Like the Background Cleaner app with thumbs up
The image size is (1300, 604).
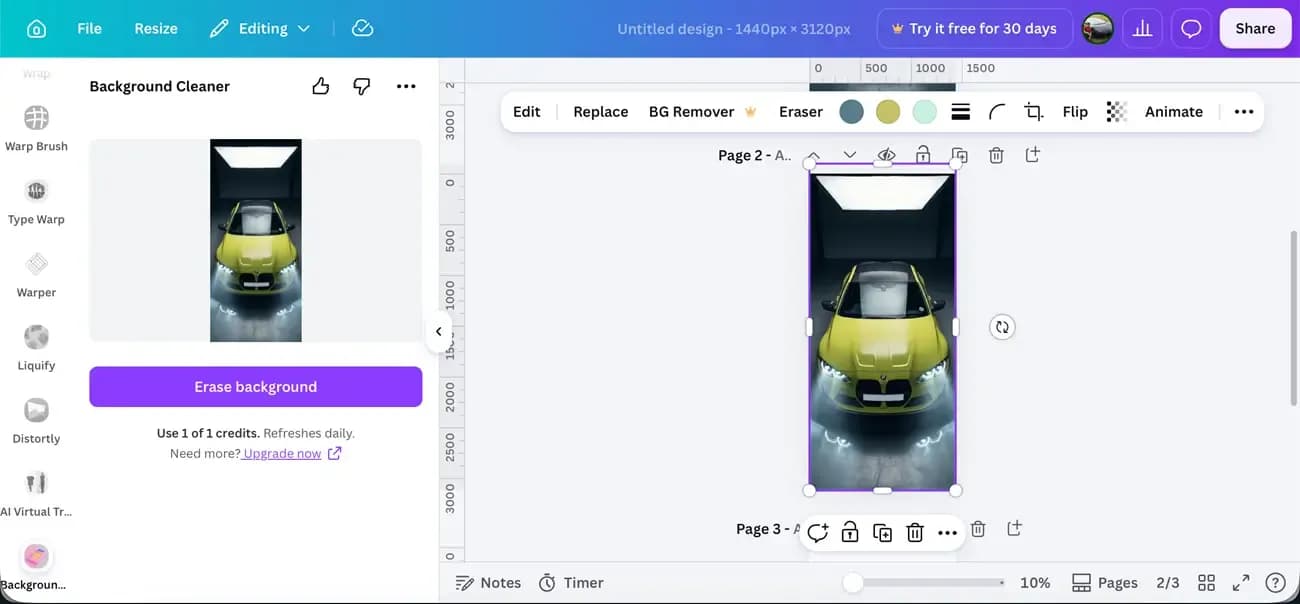coord(320,86)
